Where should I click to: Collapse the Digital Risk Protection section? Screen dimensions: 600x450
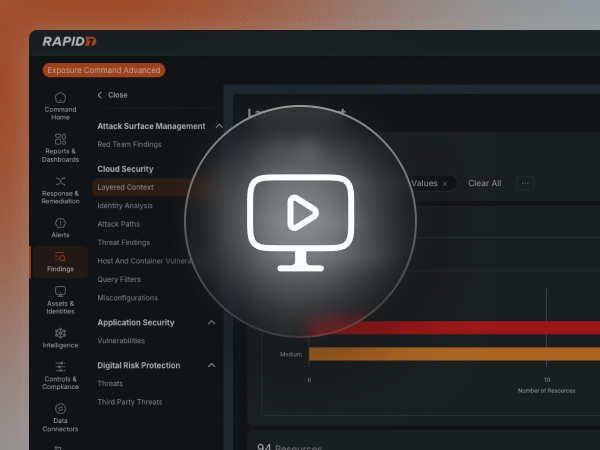(x=211, y=366)
